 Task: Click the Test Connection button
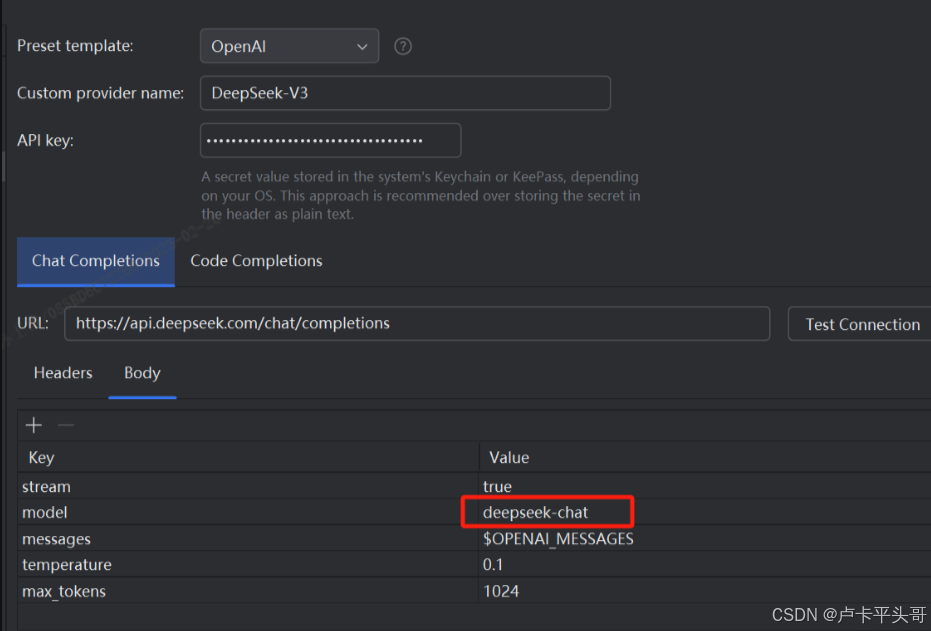point(862,324)
